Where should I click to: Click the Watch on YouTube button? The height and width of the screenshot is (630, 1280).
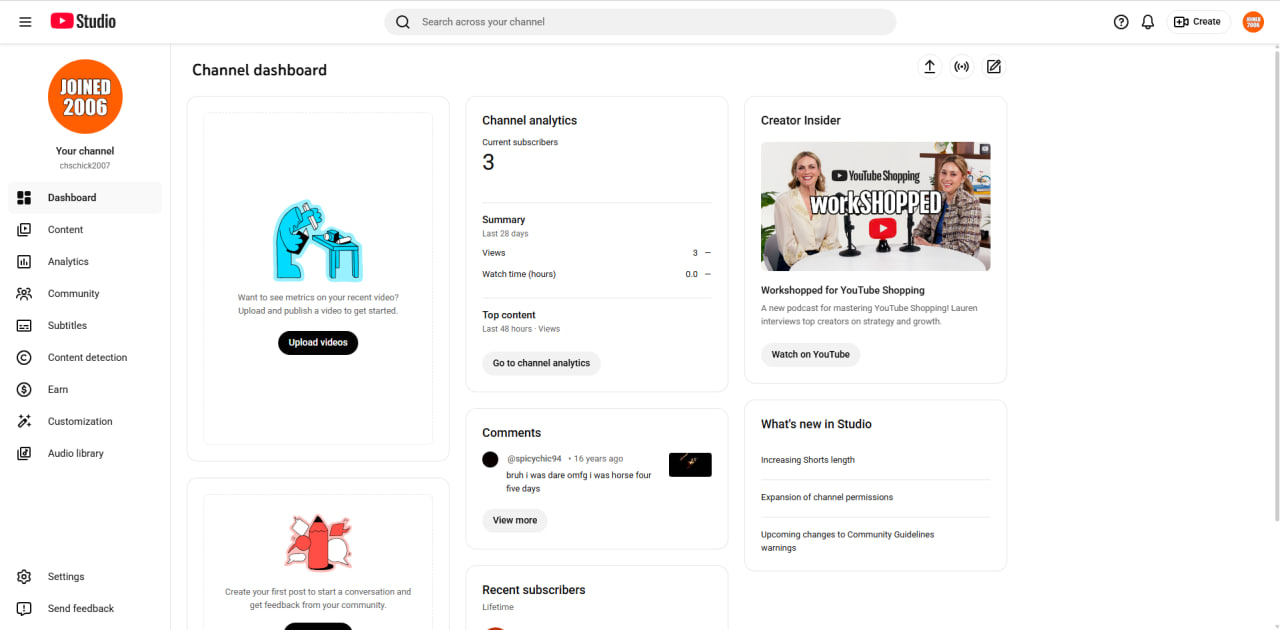(x=810, y=354)
